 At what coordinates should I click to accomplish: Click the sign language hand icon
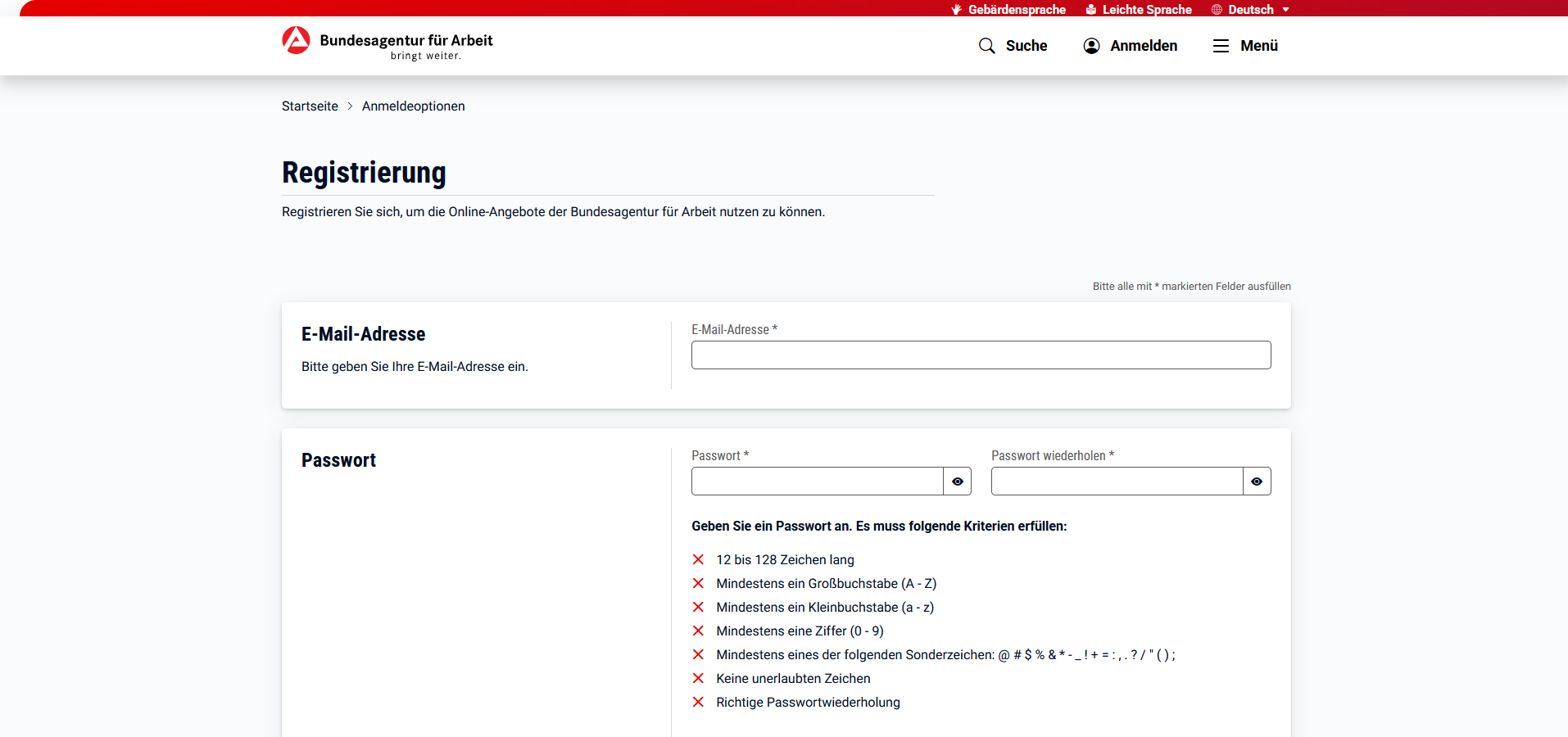[956, 10]
